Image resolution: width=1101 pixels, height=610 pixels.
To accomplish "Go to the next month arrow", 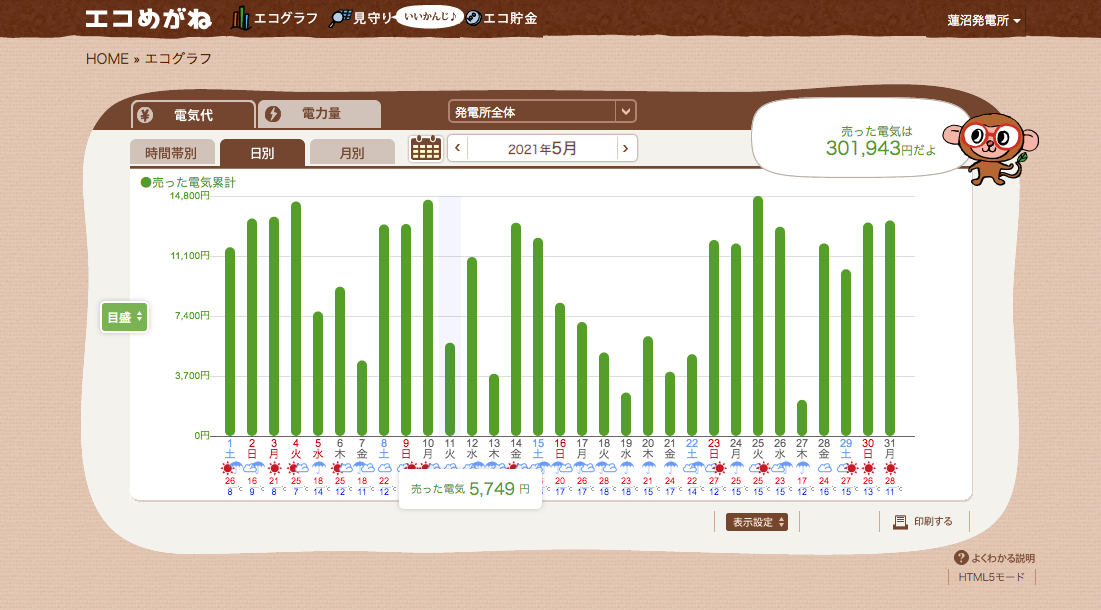I will pos(626,149).
